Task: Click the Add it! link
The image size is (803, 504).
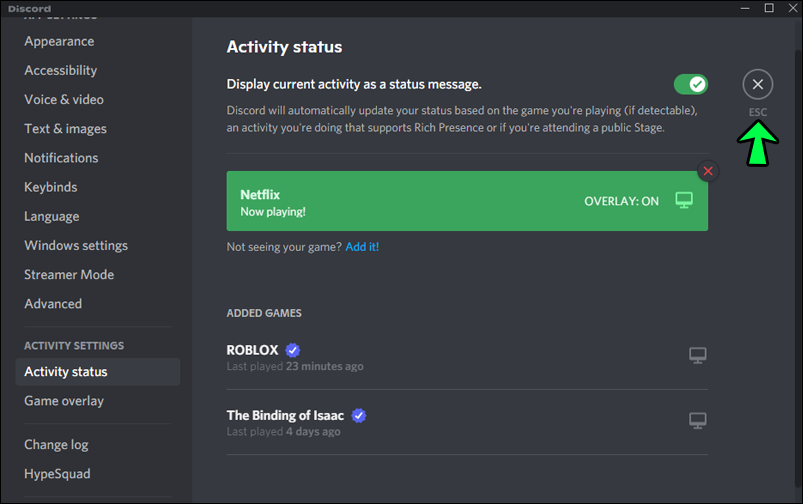Action: (x=362, y=247)
